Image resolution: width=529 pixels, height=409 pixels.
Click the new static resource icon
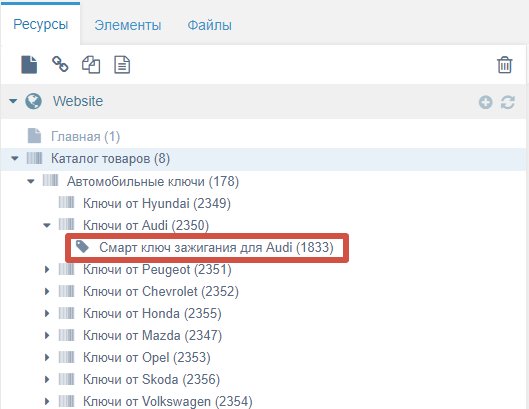tap(122, 64)
